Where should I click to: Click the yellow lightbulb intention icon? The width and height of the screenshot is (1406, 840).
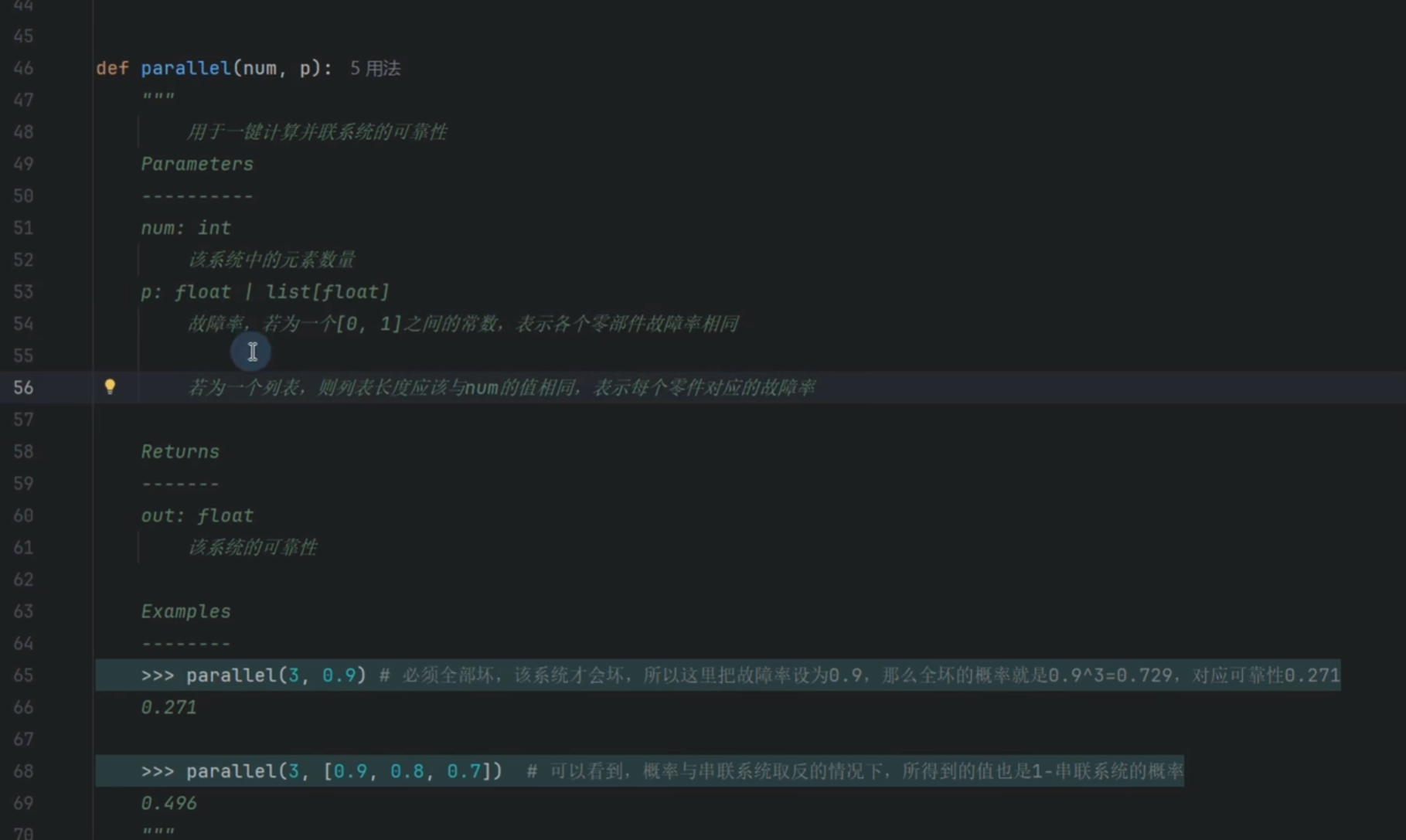tap(110, 386)
